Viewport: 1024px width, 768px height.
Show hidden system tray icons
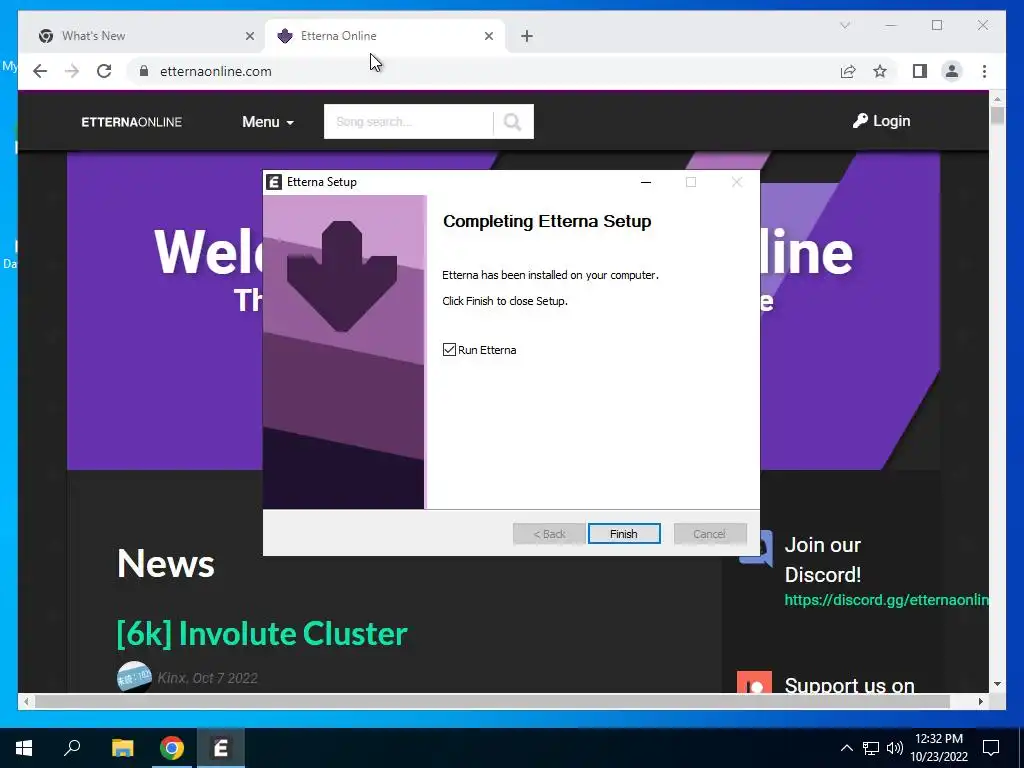[x=846, y=748]
